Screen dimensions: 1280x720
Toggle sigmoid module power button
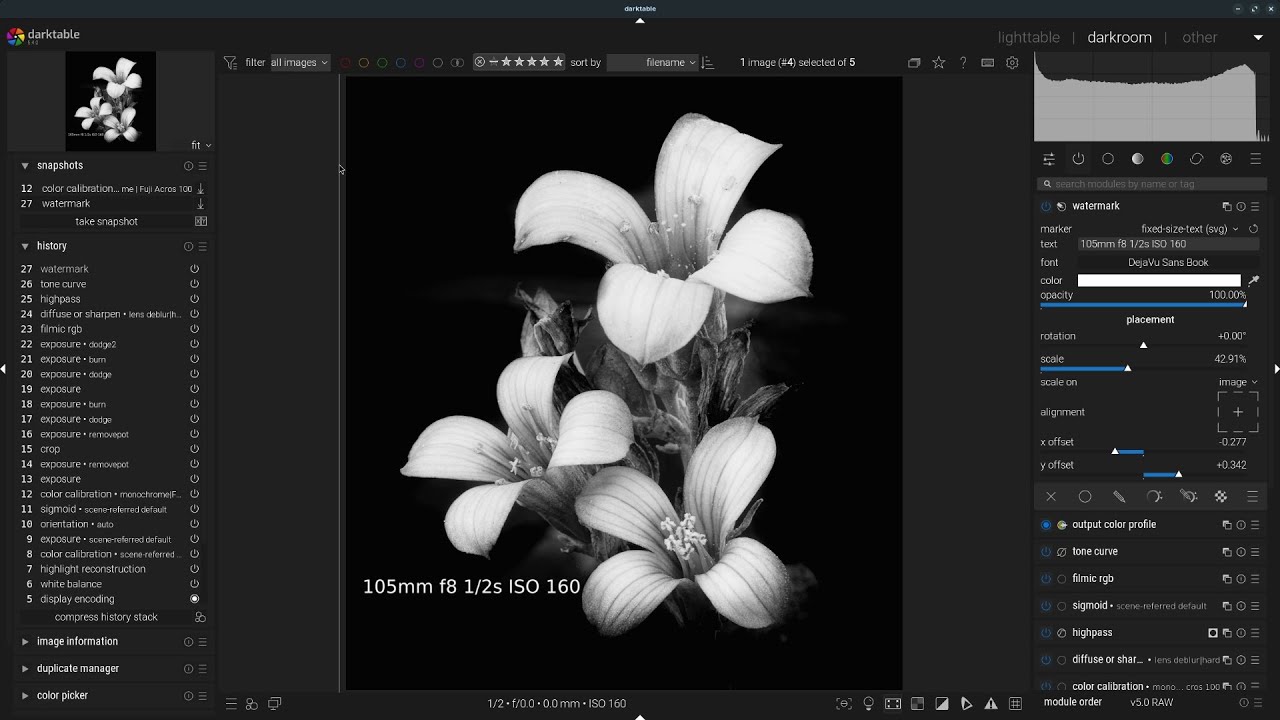(1046, 606)
